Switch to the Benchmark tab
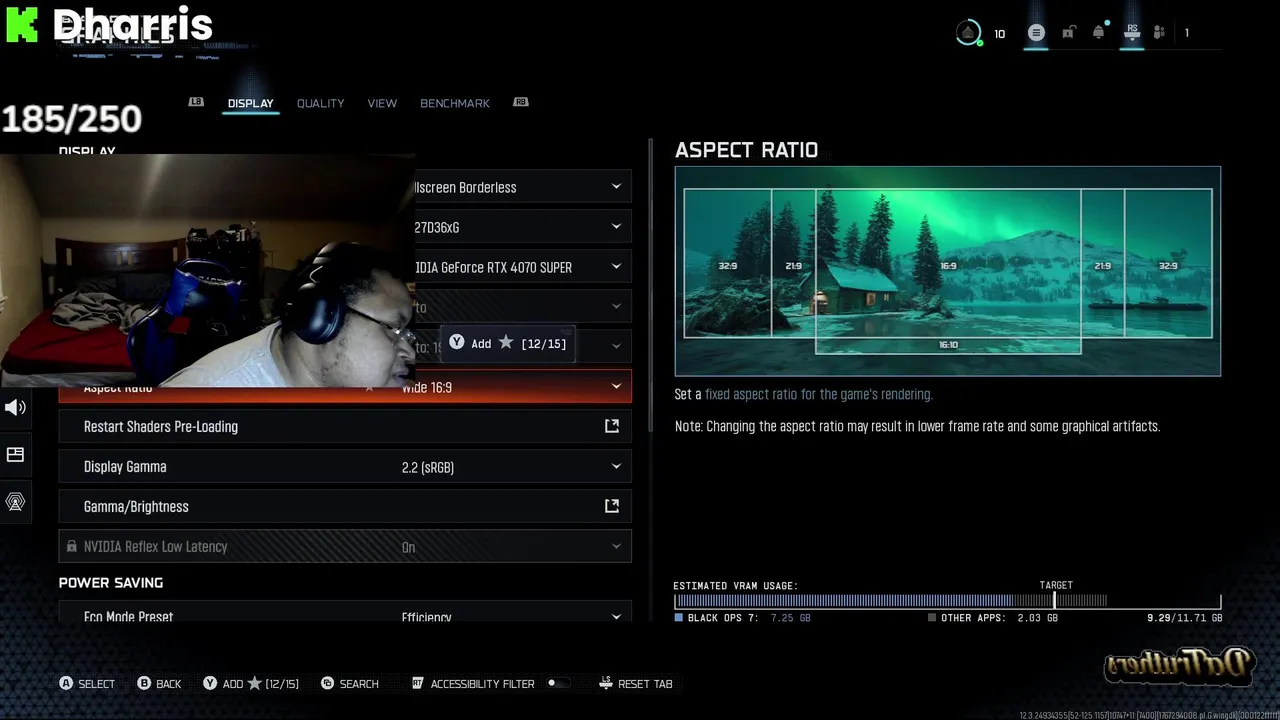This screenshot has height=720, width=1280. [455, 103]
